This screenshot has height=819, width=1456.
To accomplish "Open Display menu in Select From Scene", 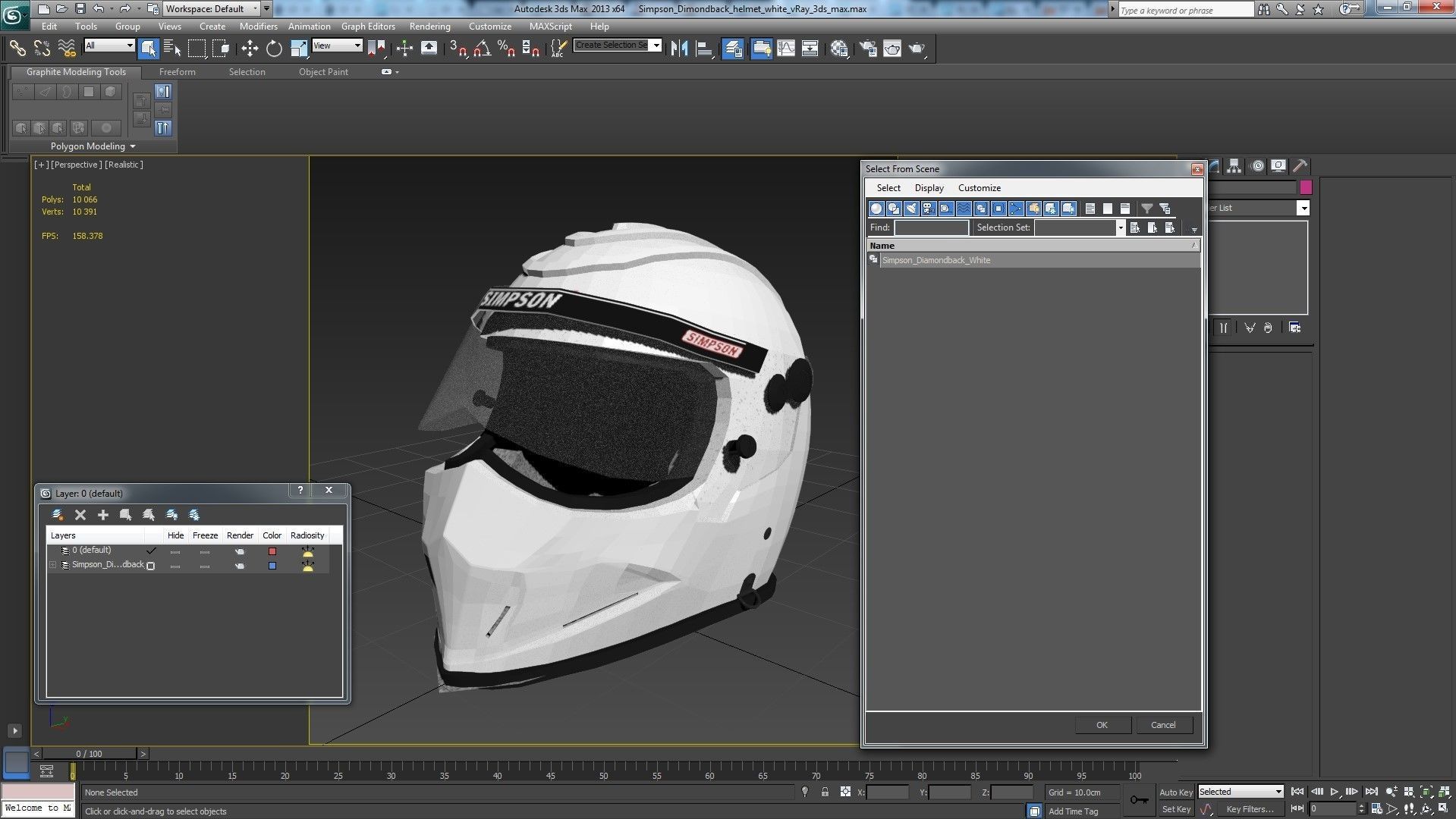I will point(929,188).
